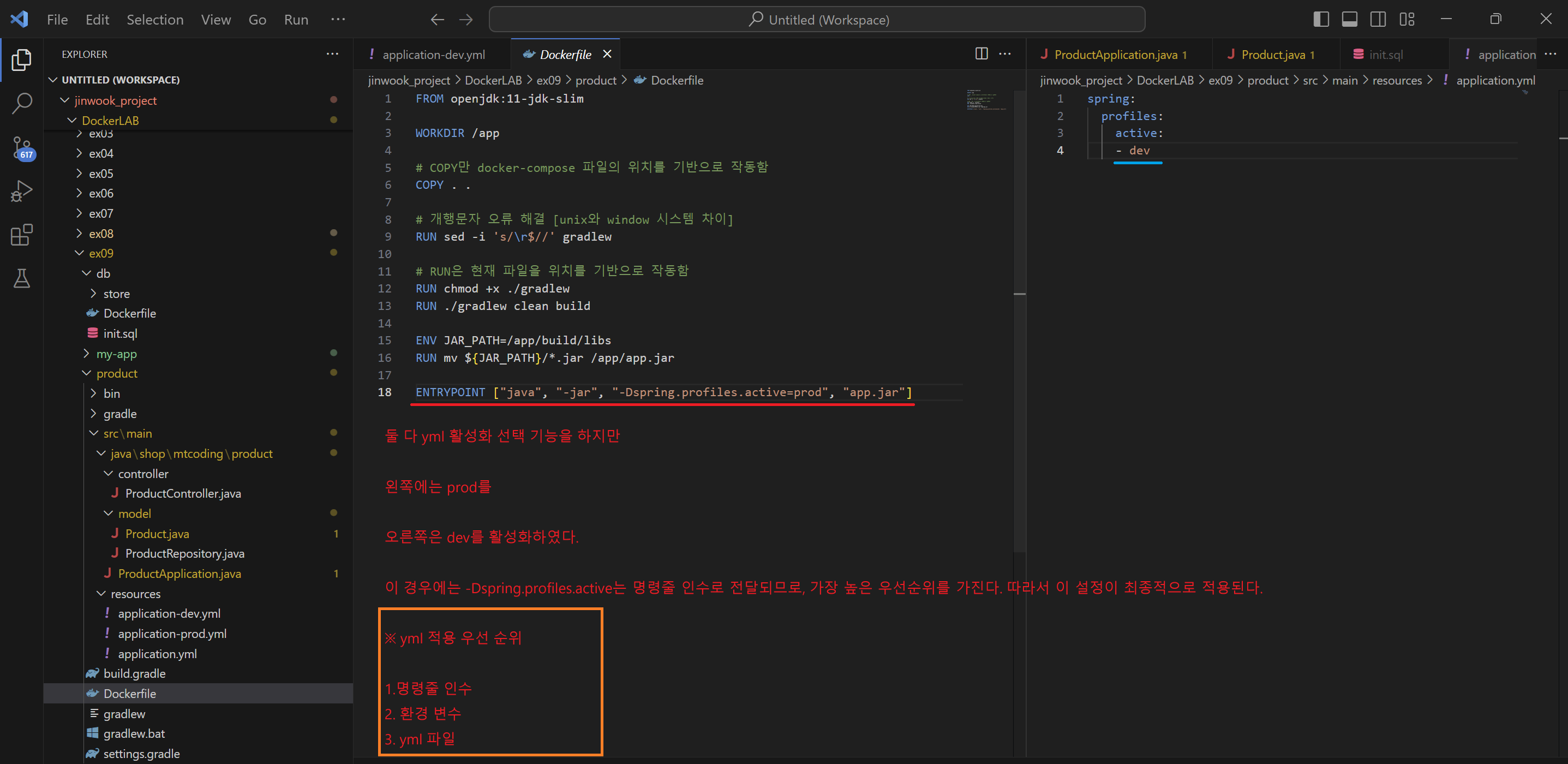Toggle Primary Side Bar visibility
The width and height of the screenshot is (1568, 764).
pos(1321,20)
